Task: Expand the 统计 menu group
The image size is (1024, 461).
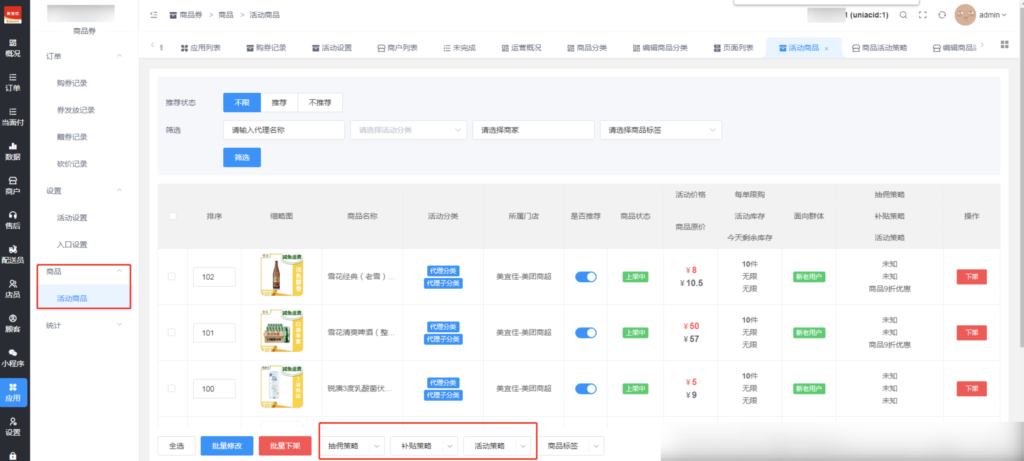Action: (119, 325)
